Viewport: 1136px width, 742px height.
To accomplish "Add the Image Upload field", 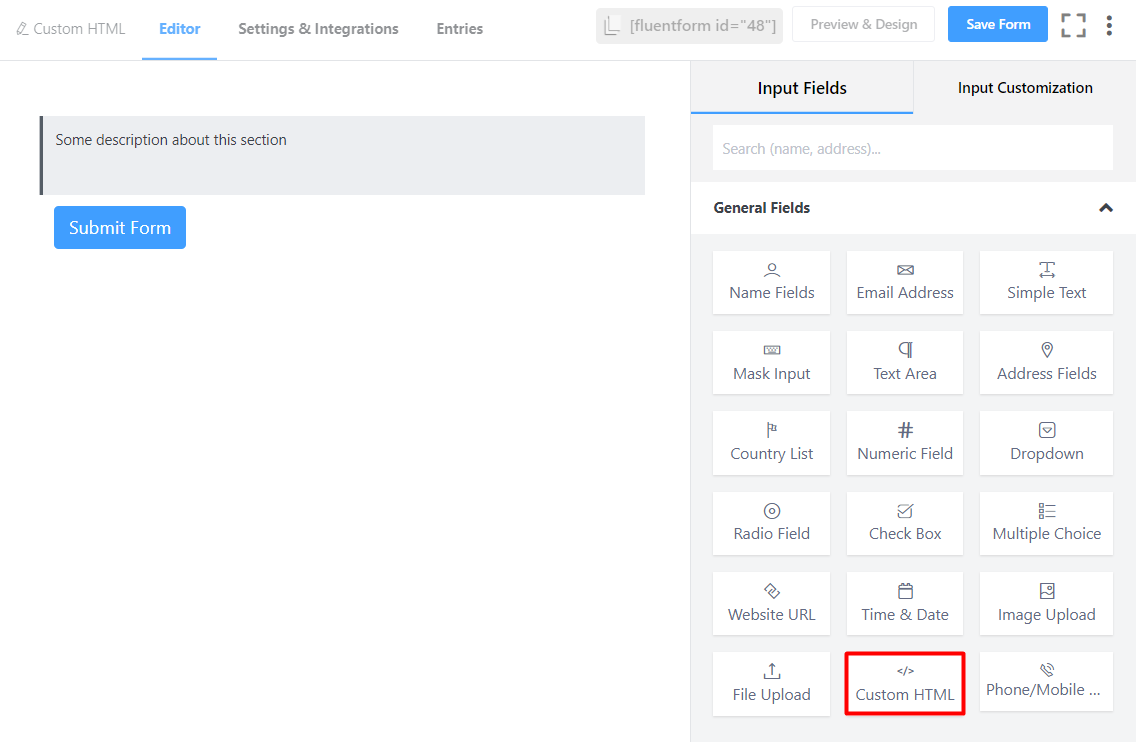I will point(1046,604).
